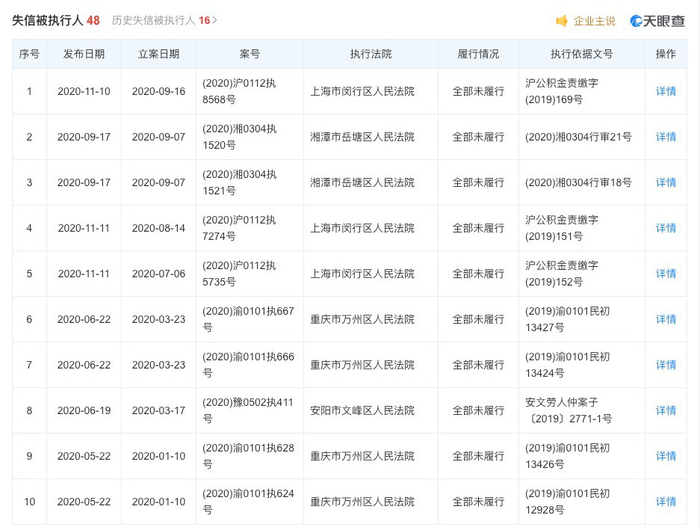
Task: Click the 立案日期 column header
Action: (158, 54)
